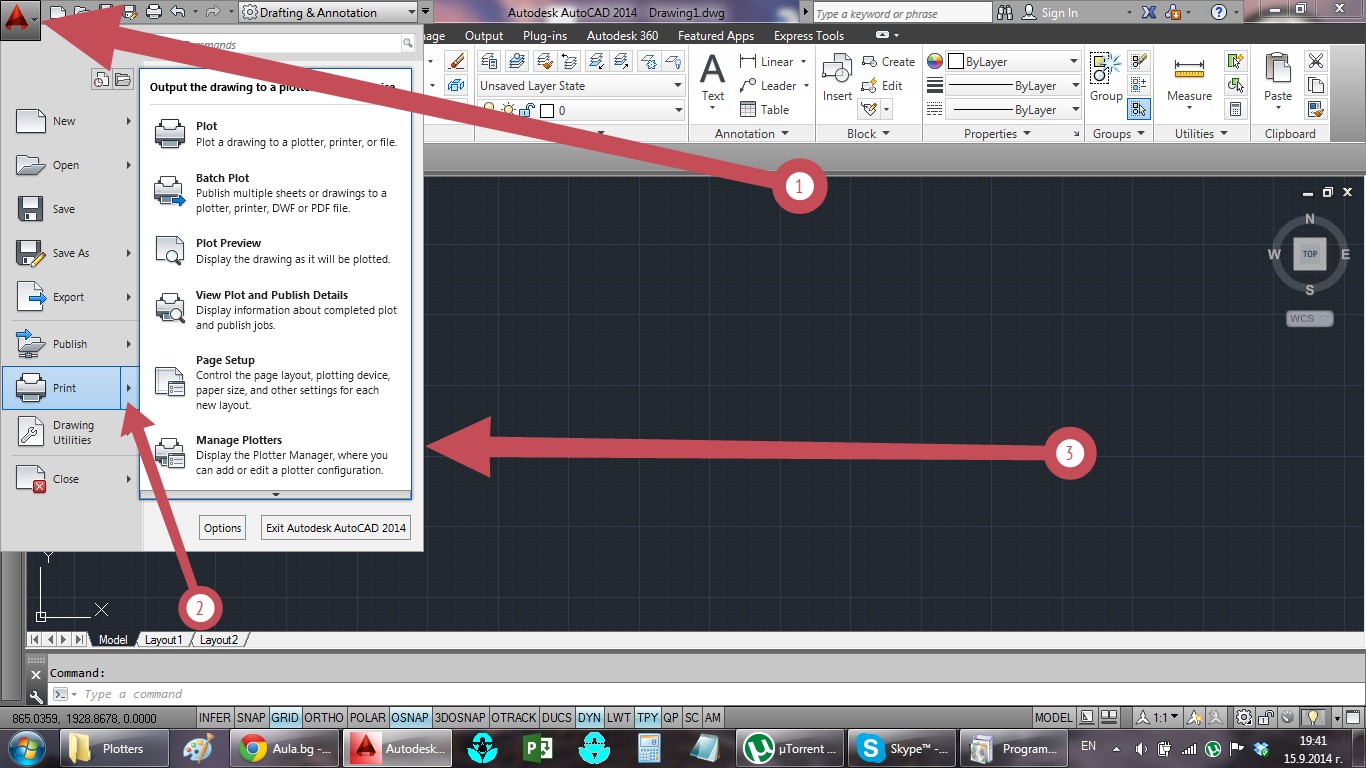Click the workspace switching gear in status bar
This screenshot has width=1366, height=768.
click(1243, 718)
